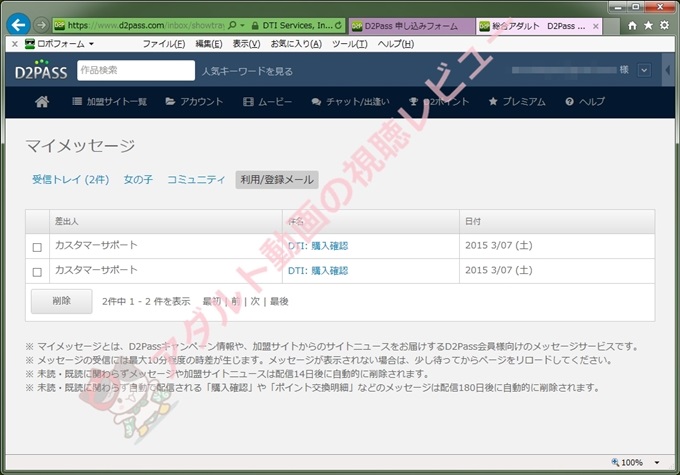Close the RoboForm toolbar with X
Viewport: 680px width, 475px height.
coord(14,44)
